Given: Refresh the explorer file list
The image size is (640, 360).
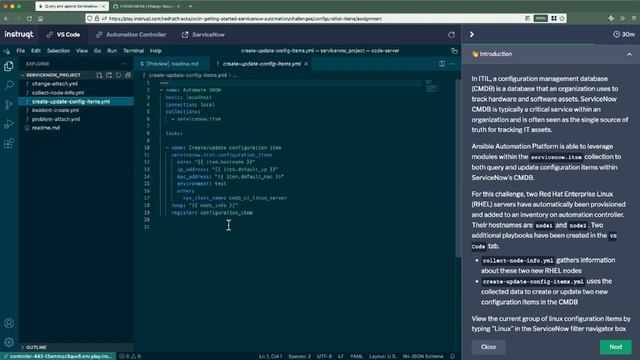Looking at the screenshot, I should 118,75.
